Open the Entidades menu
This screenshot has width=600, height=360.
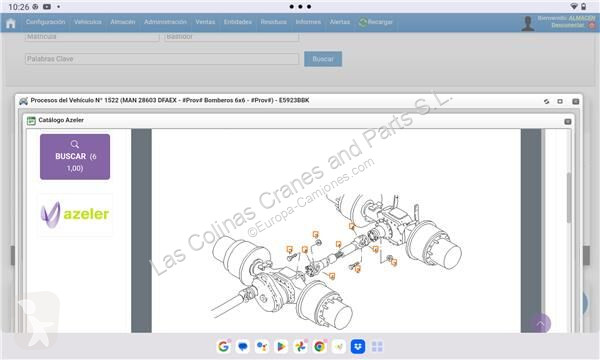(x=238, y=22)
